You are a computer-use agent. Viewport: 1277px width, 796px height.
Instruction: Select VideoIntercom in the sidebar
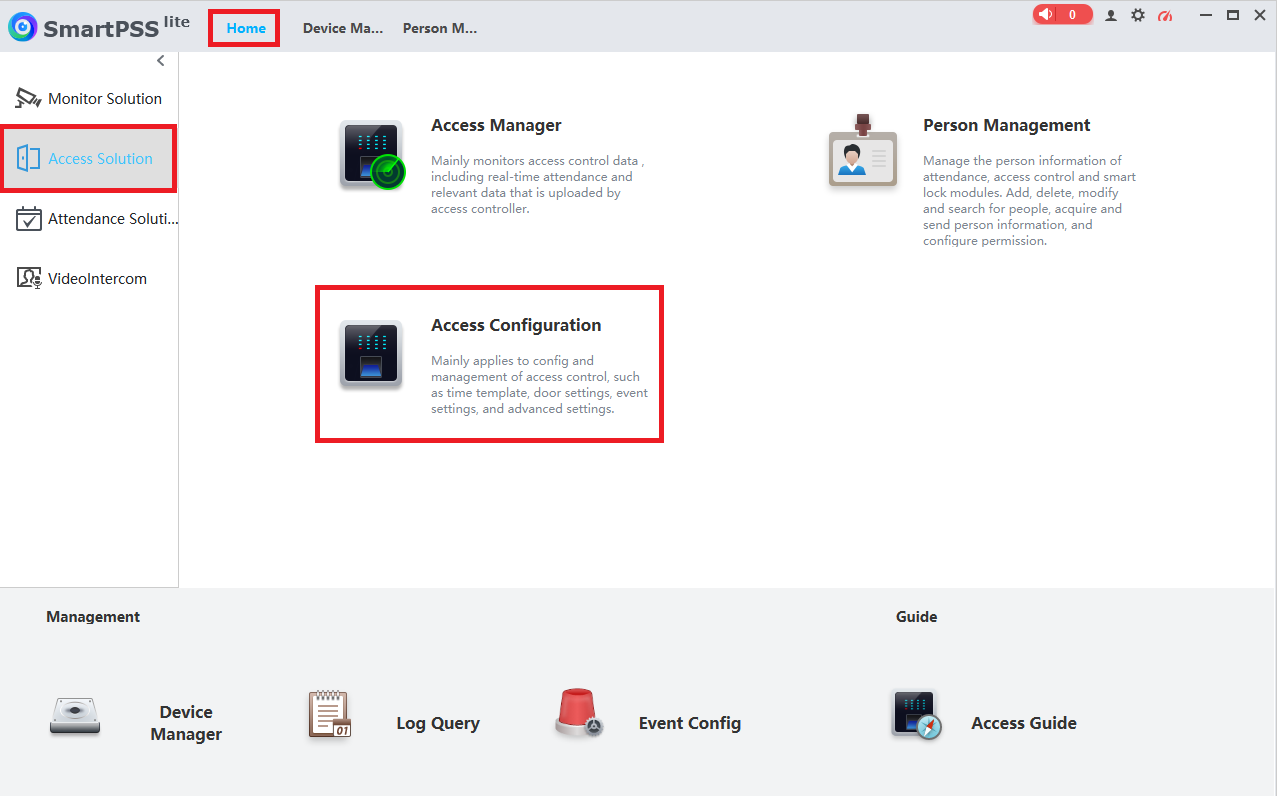(89, 278)
